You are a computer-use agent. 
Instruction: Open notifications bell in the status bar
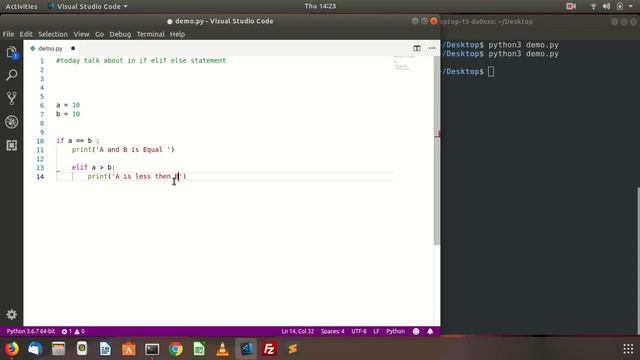pyautogui.click(x=430, y=331)
